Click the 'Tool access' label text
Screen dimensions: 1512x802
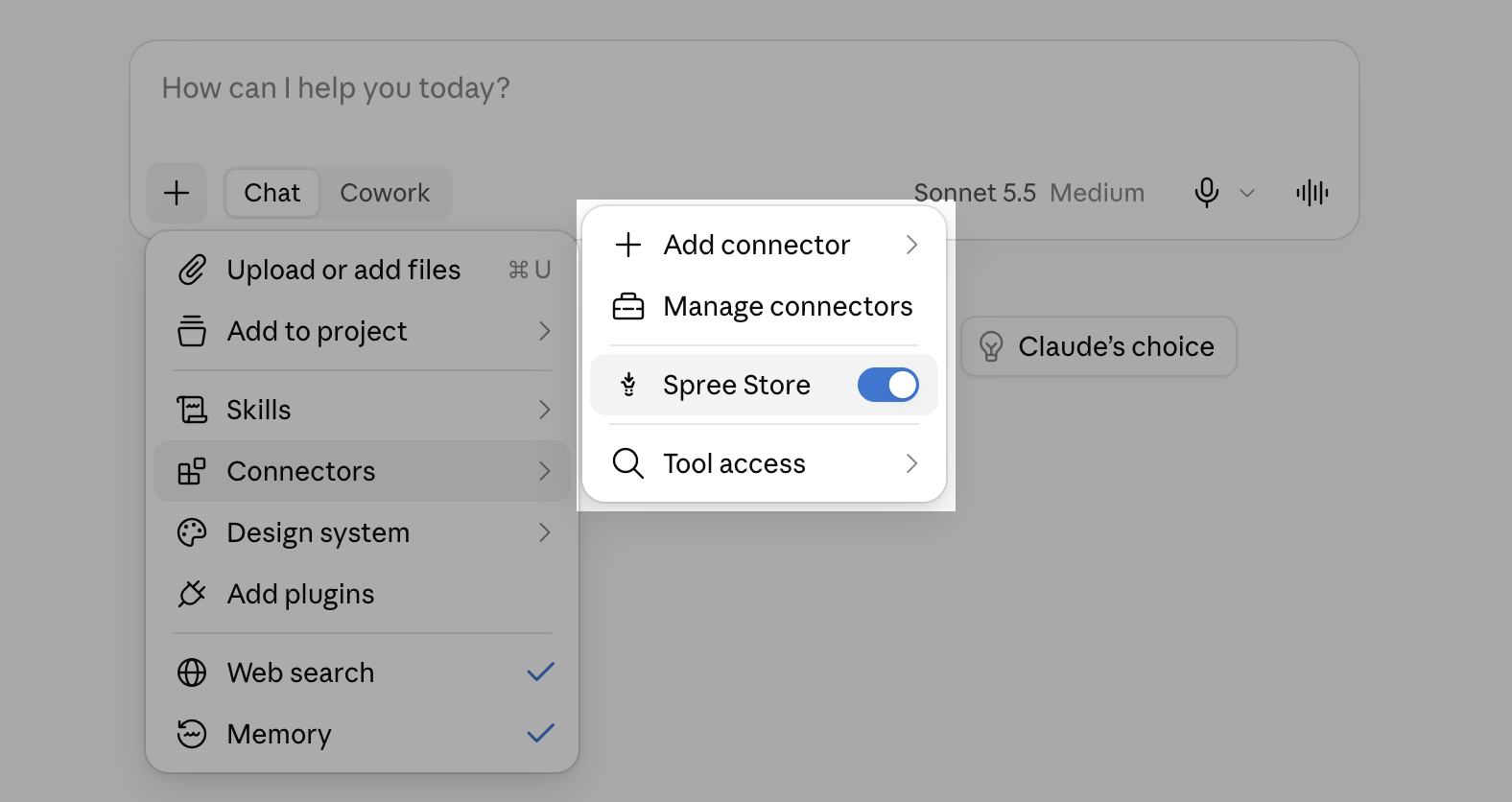pyautogui.click(x=735, y=463)
